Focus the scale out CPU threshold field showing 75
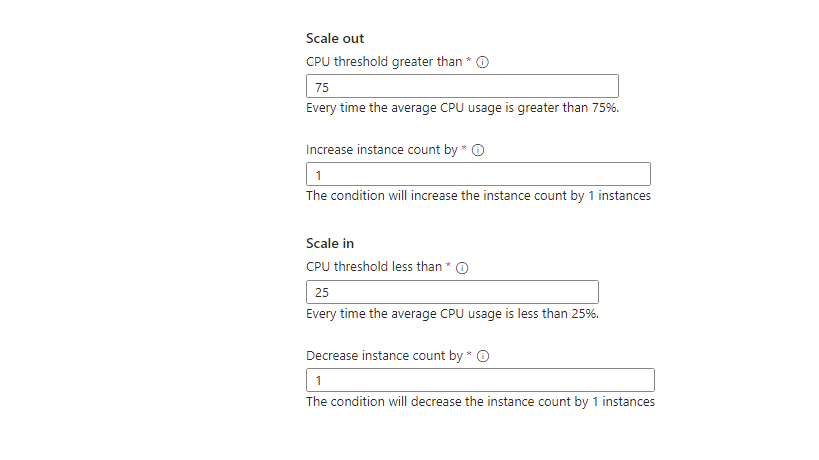 coord(462,87)
